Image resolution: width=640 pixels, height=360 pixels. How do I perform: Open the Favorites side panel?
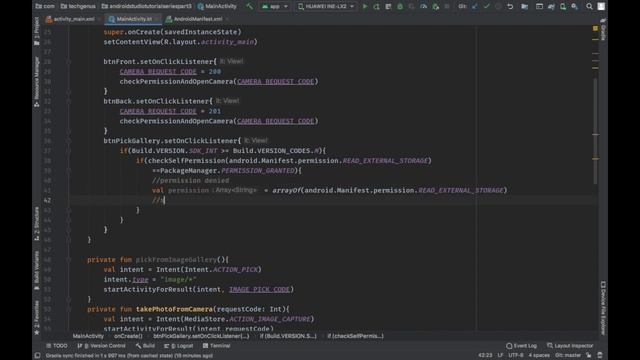click(37, 318)
